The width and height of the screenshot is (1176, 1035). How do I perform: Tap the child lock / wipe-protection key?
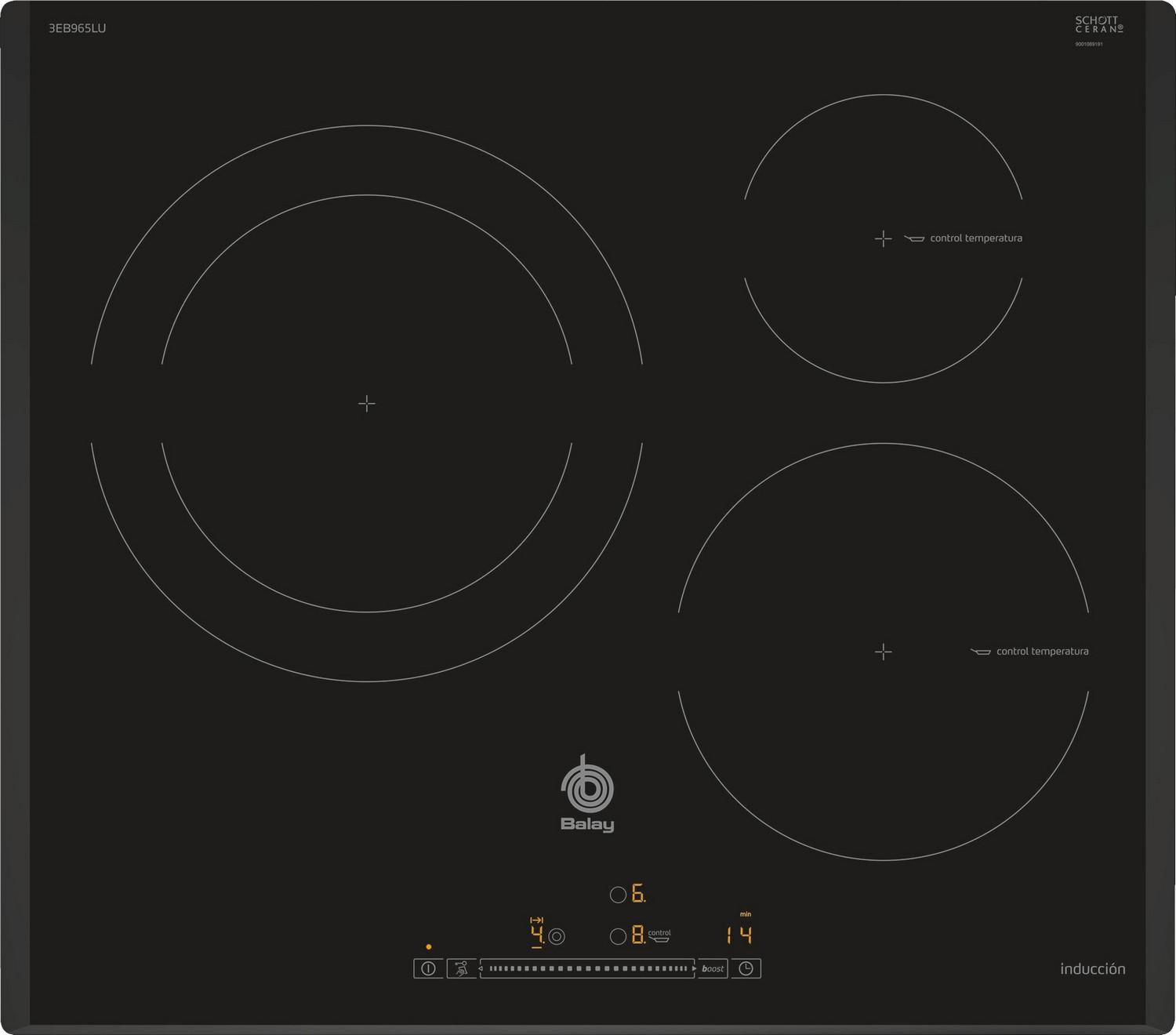click(x=462, y=968)
